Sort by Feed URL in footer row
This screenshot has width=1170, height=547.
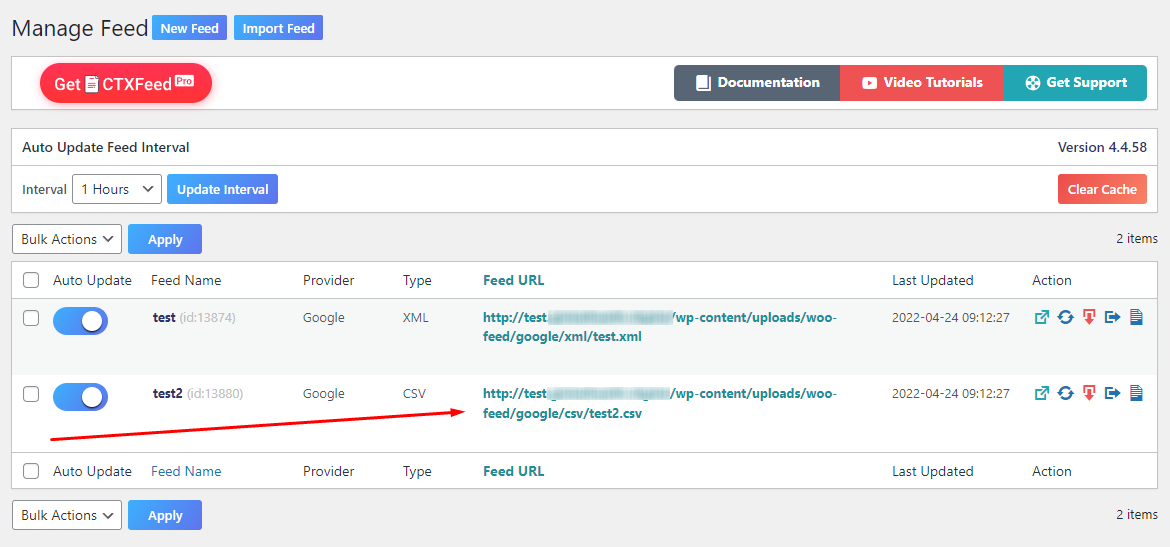pyautogui.click(x=513, y=472)
